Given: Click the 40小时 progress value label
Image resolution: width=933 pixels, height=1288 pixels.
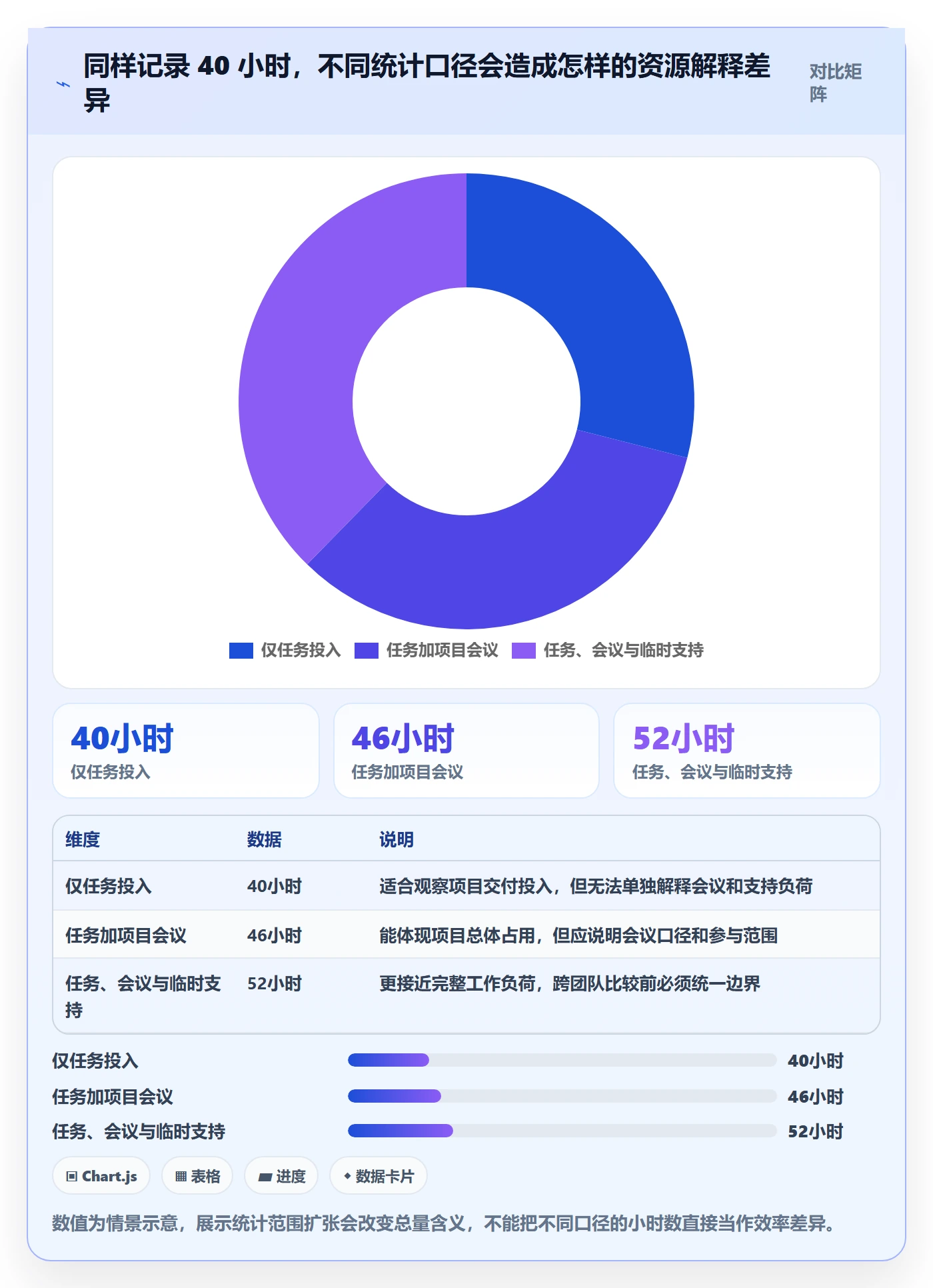Looking at the screenshot, I should click(816, 1061).
